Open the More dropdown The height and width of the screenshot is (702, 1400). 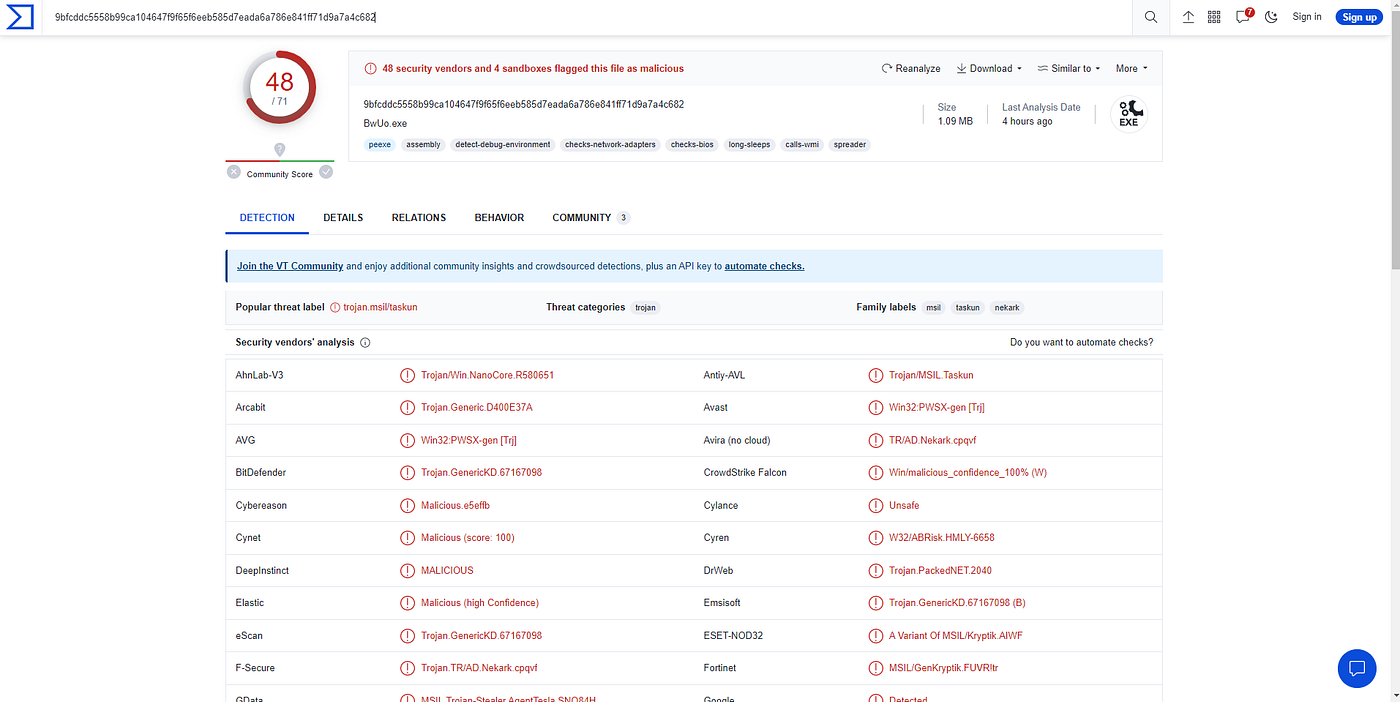point(1131,69)
